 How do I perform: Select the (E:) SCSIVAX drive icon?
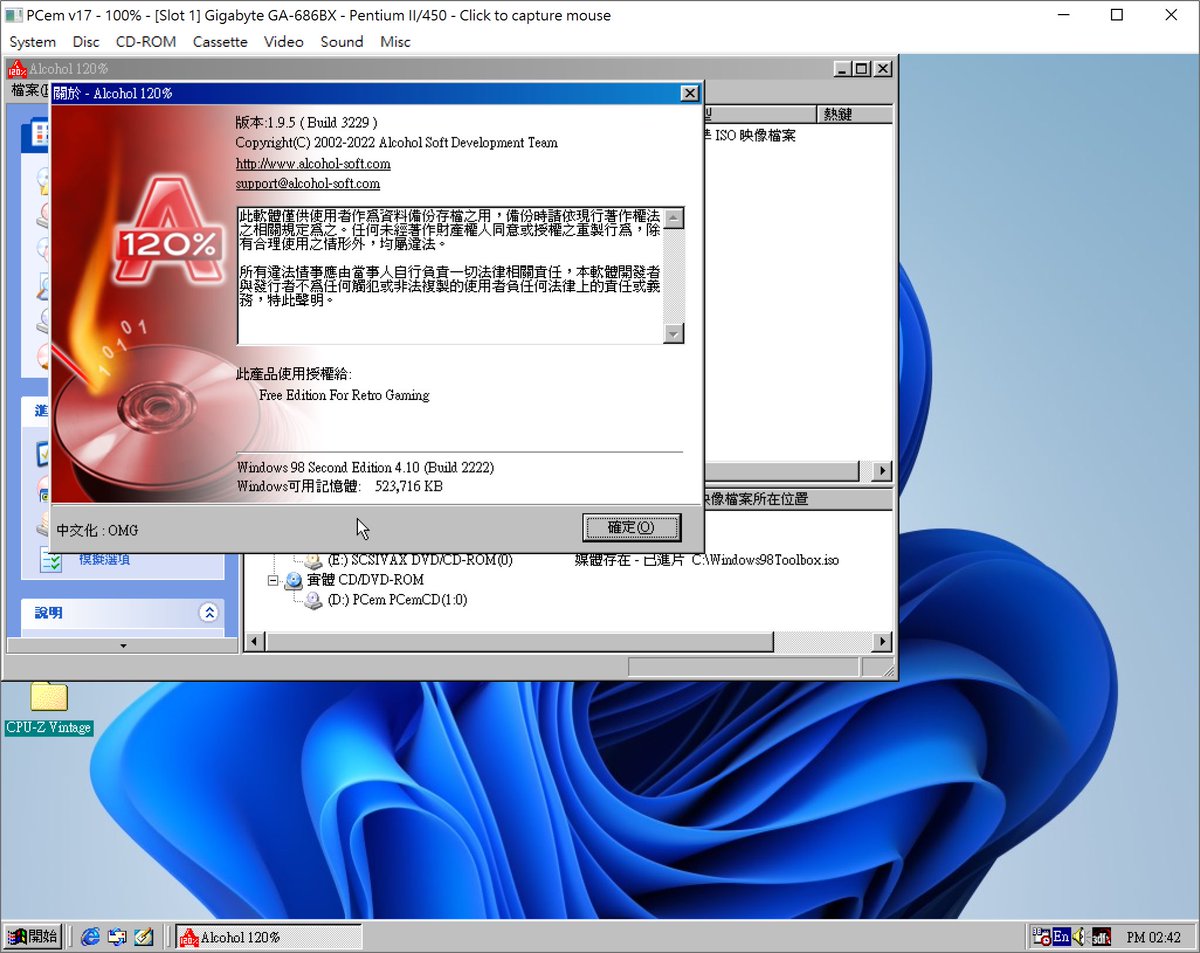(x=313, y=560)
